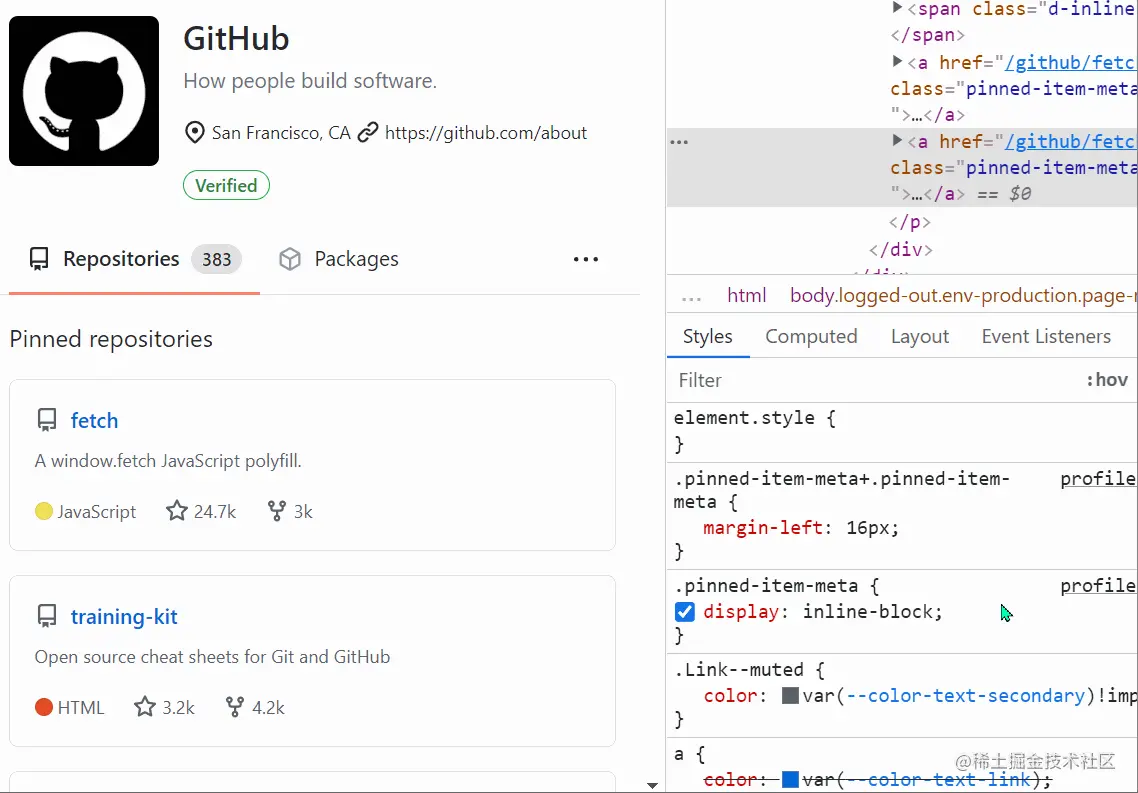The image size is (1138, 793).
Task: Click the GitHub Octocat avatar logo
Action: point(83,91)
